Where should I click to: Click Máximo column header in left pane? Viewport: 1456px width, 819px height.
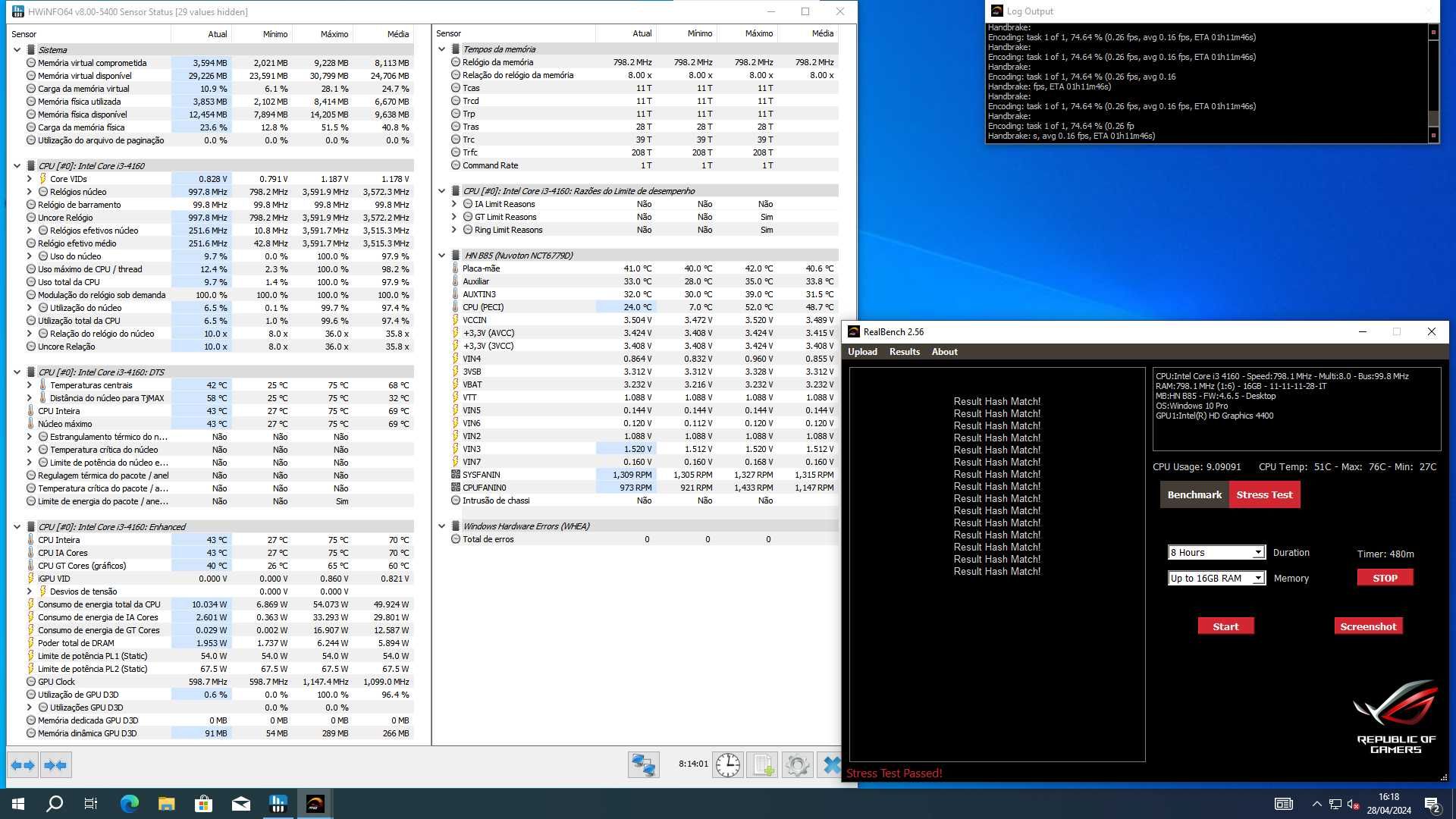(x=323, y=34)
